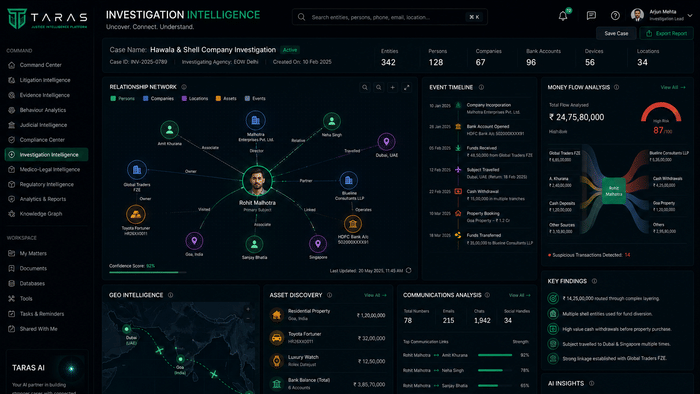
Task: Click the Tools sidebar icon
Action: pyautogui.click(x=12, y=299)
